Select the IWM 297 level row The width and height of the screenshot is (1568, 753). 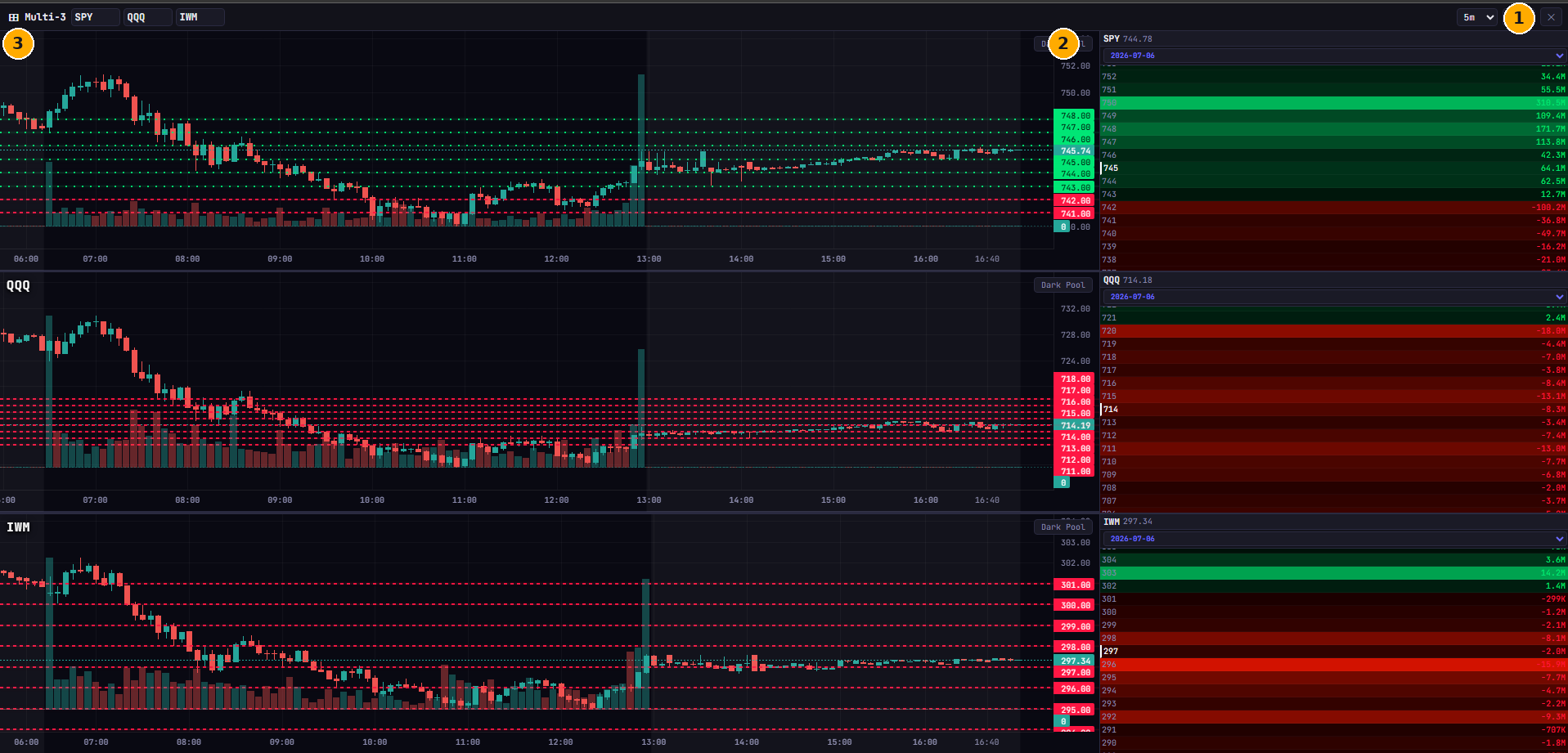(1333, 652)
